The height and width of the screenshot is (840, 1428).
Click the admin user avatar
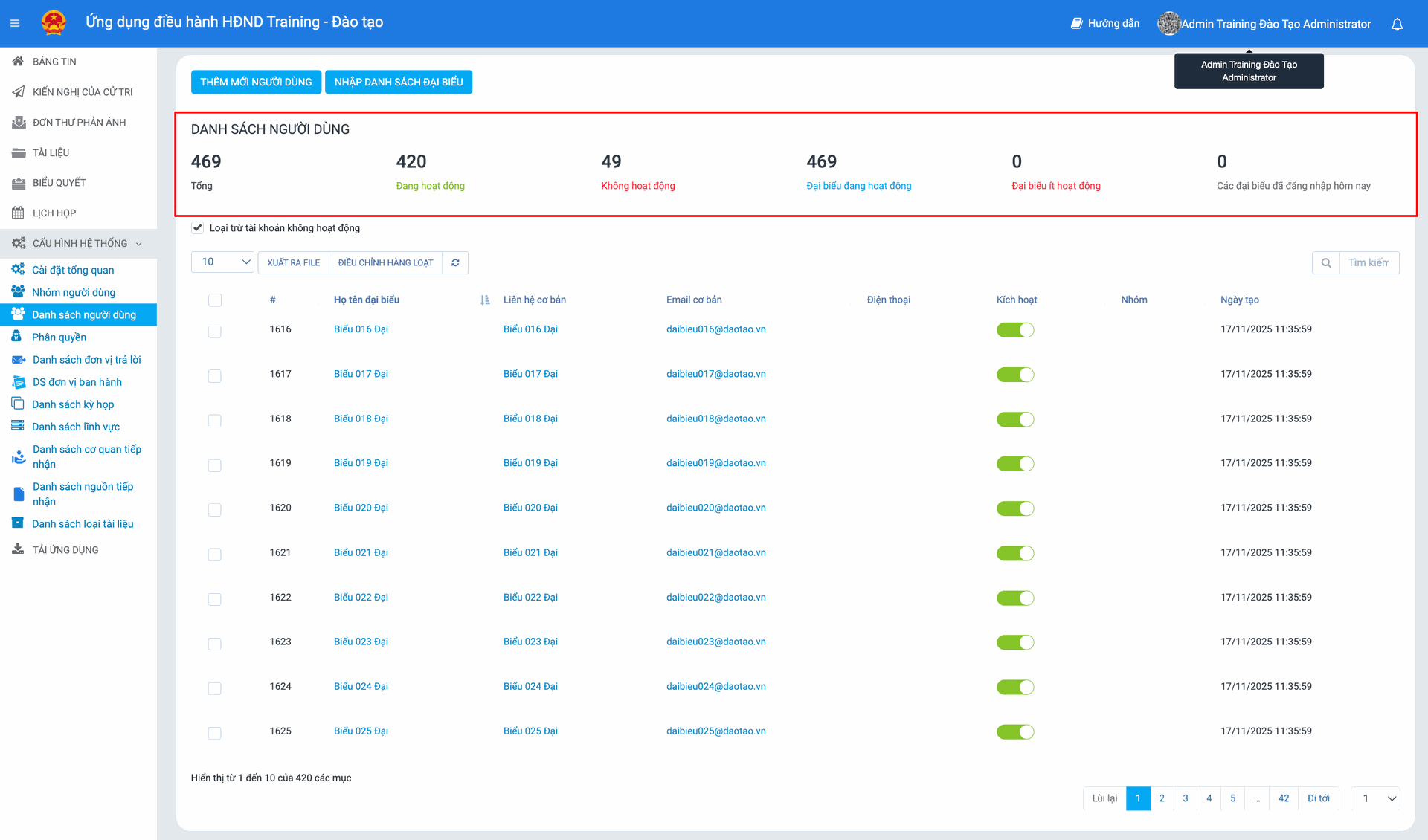click(x=1168, y=24)
